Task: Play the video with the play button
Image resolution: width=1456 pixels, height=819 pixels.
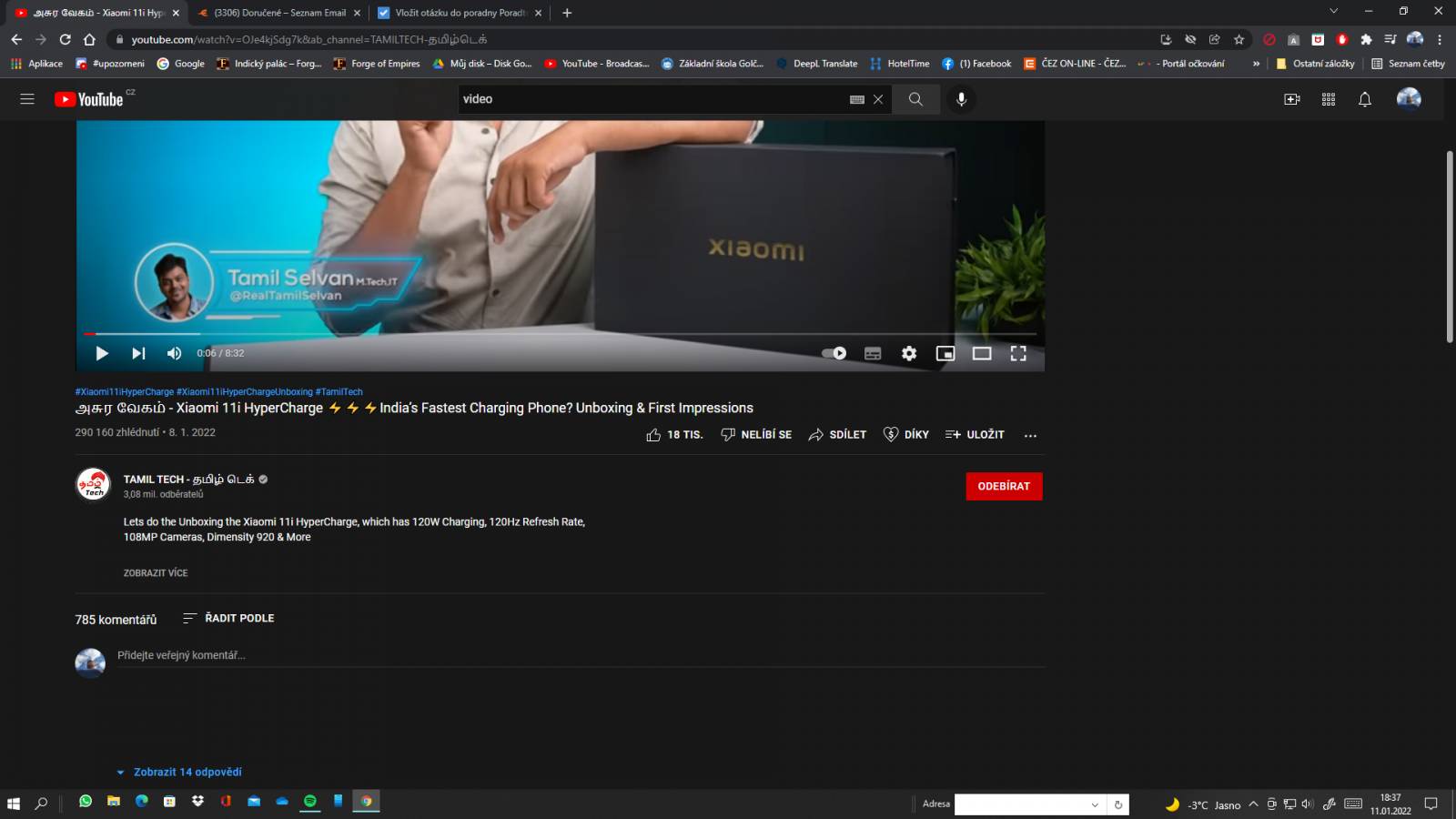Action: [x=102, y=353]
